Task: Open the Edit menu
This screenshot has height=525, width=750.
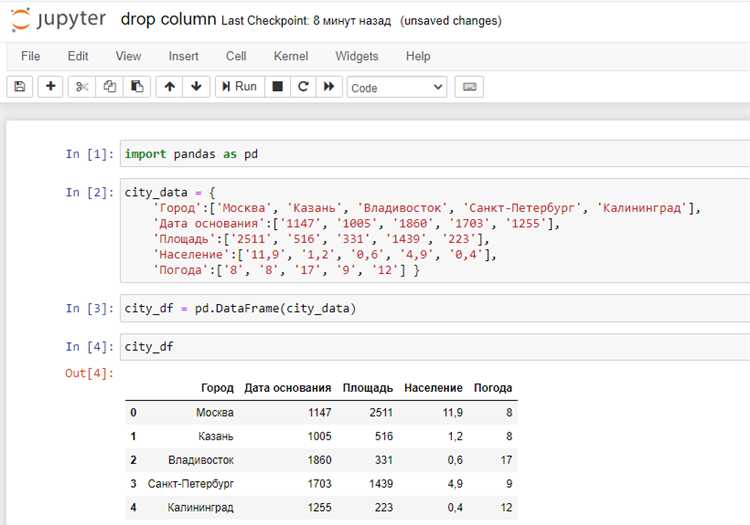Action: 77,56
